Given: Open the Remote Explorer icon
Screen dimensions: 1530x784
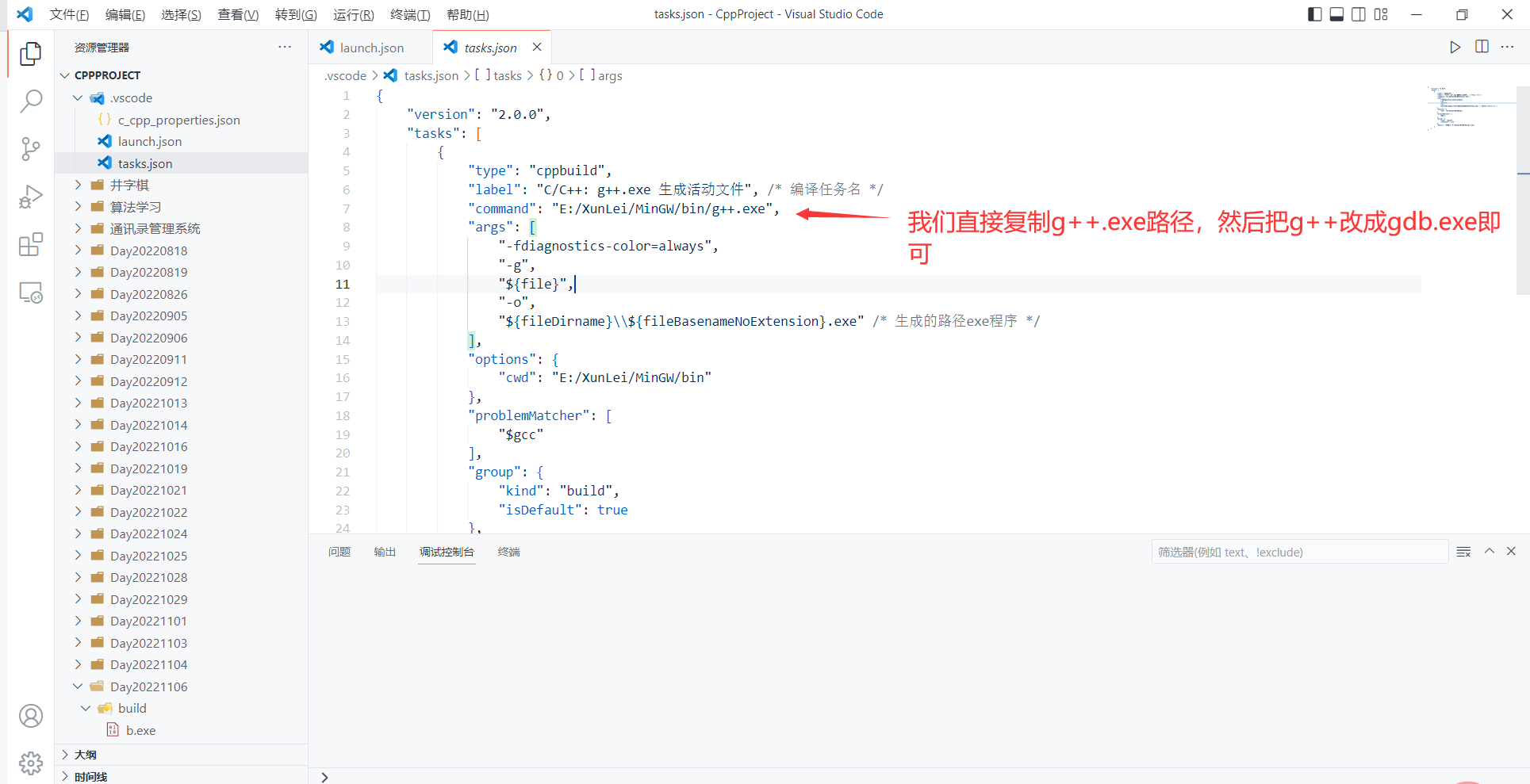Looking at the screenshot, I should tap(30, 293).
